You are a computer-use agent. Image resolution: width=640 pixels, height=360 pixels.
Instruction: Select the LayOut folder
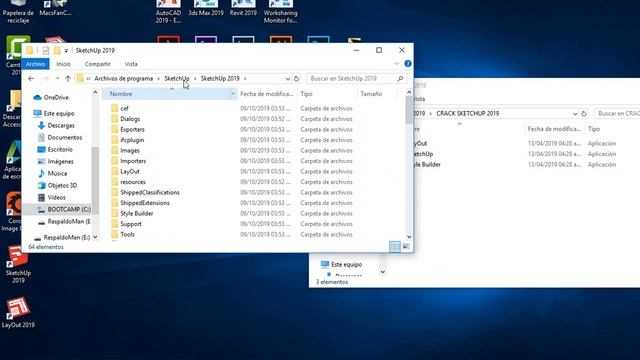[130, 171]
